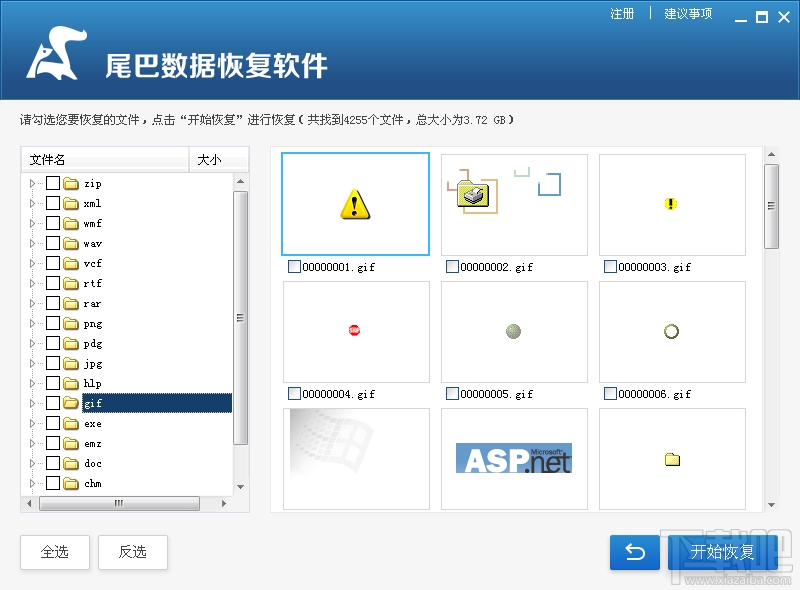Image resolution: width=800 pixels, height=590 pixels.
Task: Click the file tree scroll right arrow
Action: [223, 503]
